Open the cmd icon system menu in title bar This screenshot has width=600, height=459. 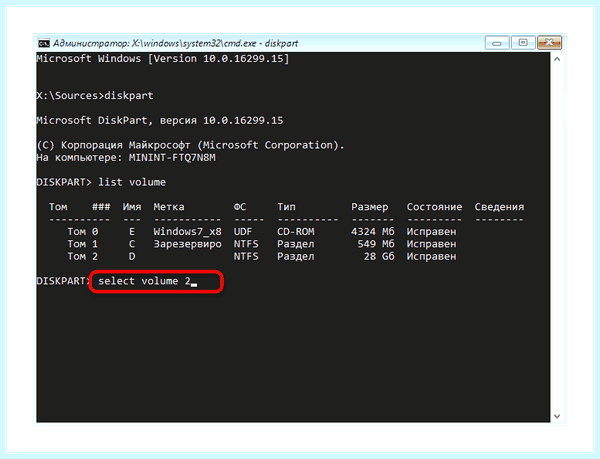pyautogui.click(x=44, y=43)
